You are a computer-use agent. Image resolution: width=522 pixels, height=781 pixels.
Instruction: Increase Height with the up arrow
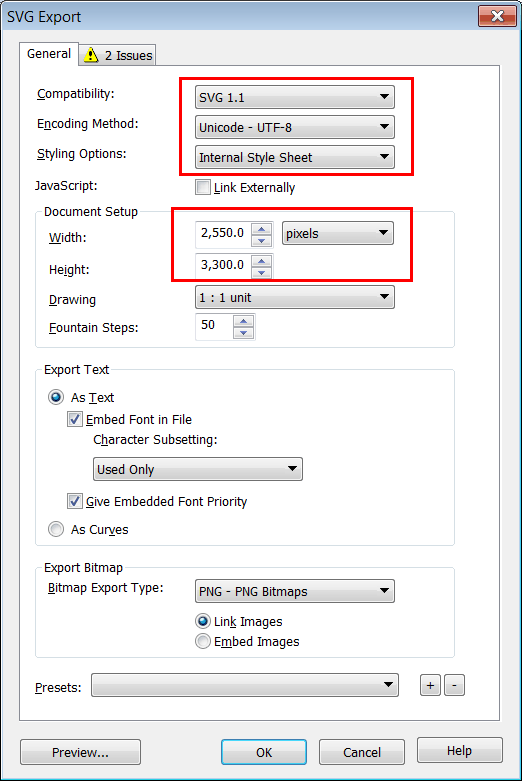pyautogui.click(x=261, y=261)
